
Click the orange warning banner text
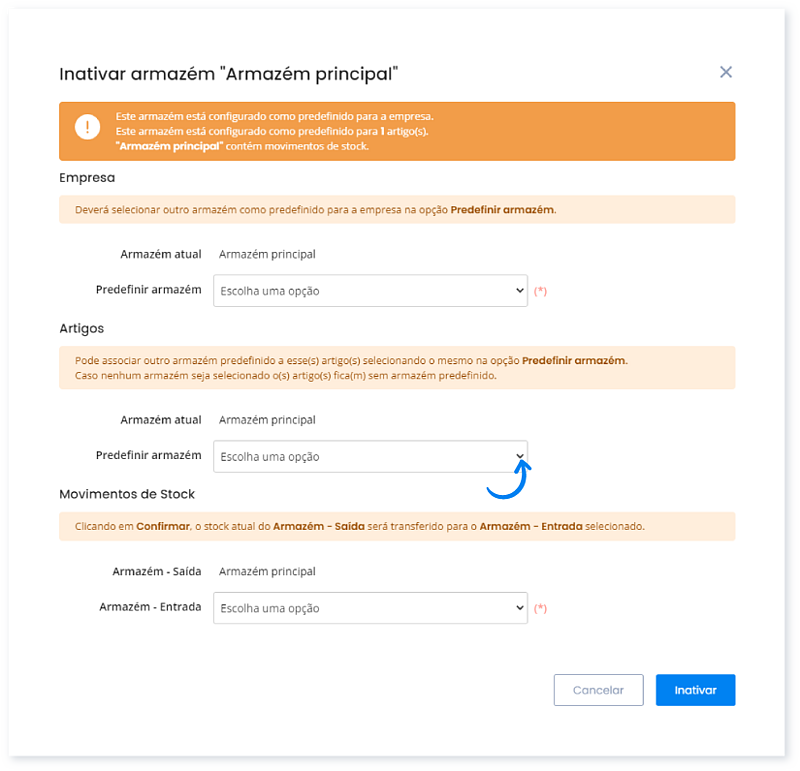[275, 131]
